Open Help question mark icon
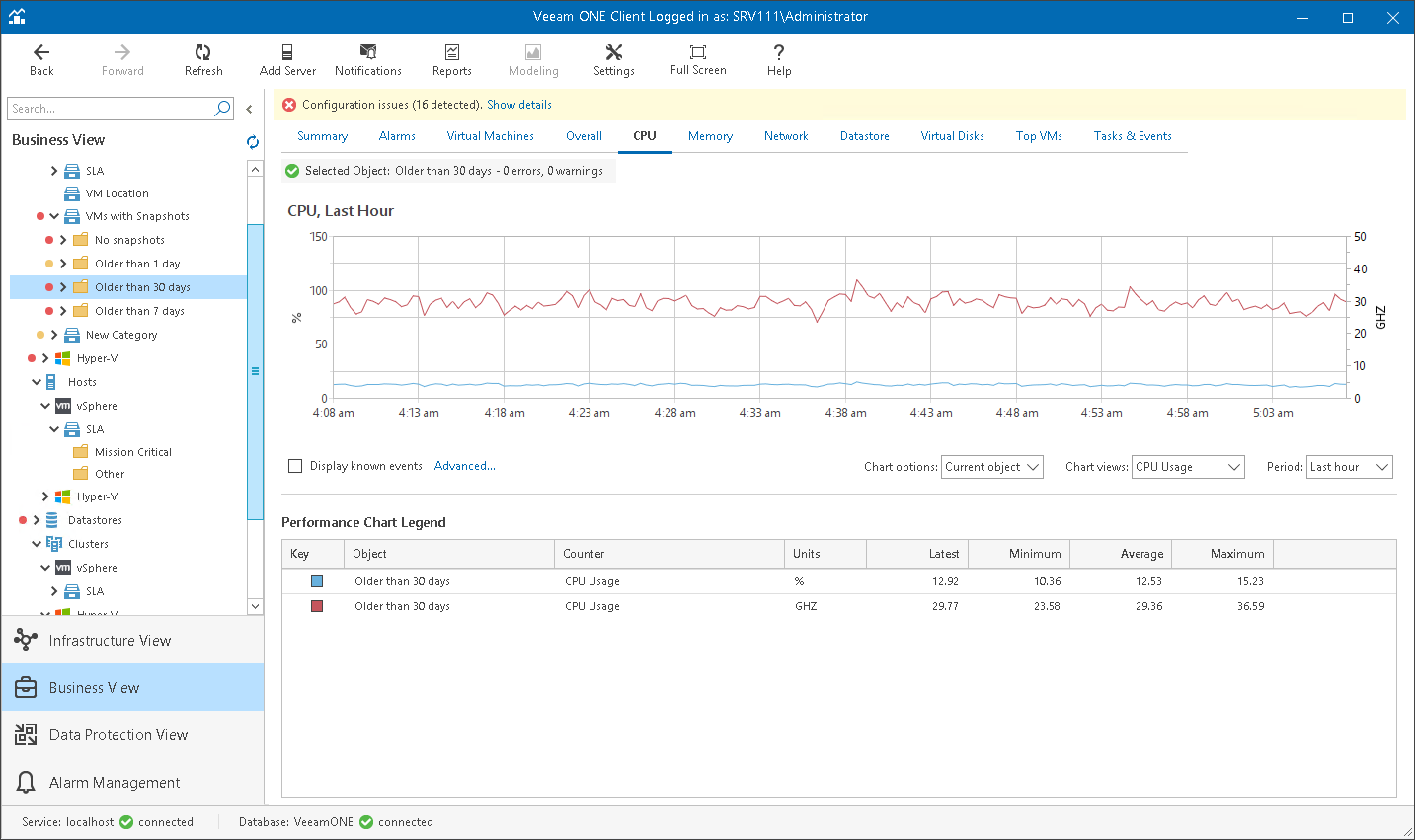 pos(779,52)
